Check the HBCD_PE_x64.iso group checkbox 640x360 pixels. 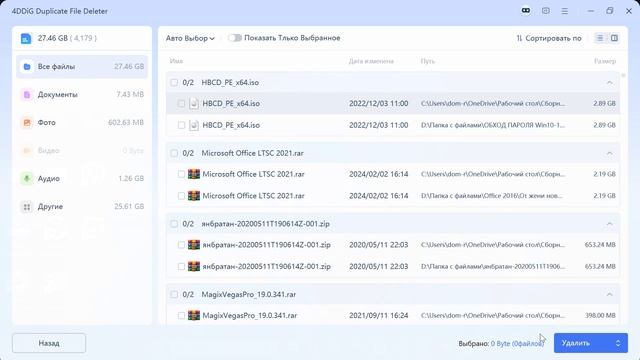point(174,82)
